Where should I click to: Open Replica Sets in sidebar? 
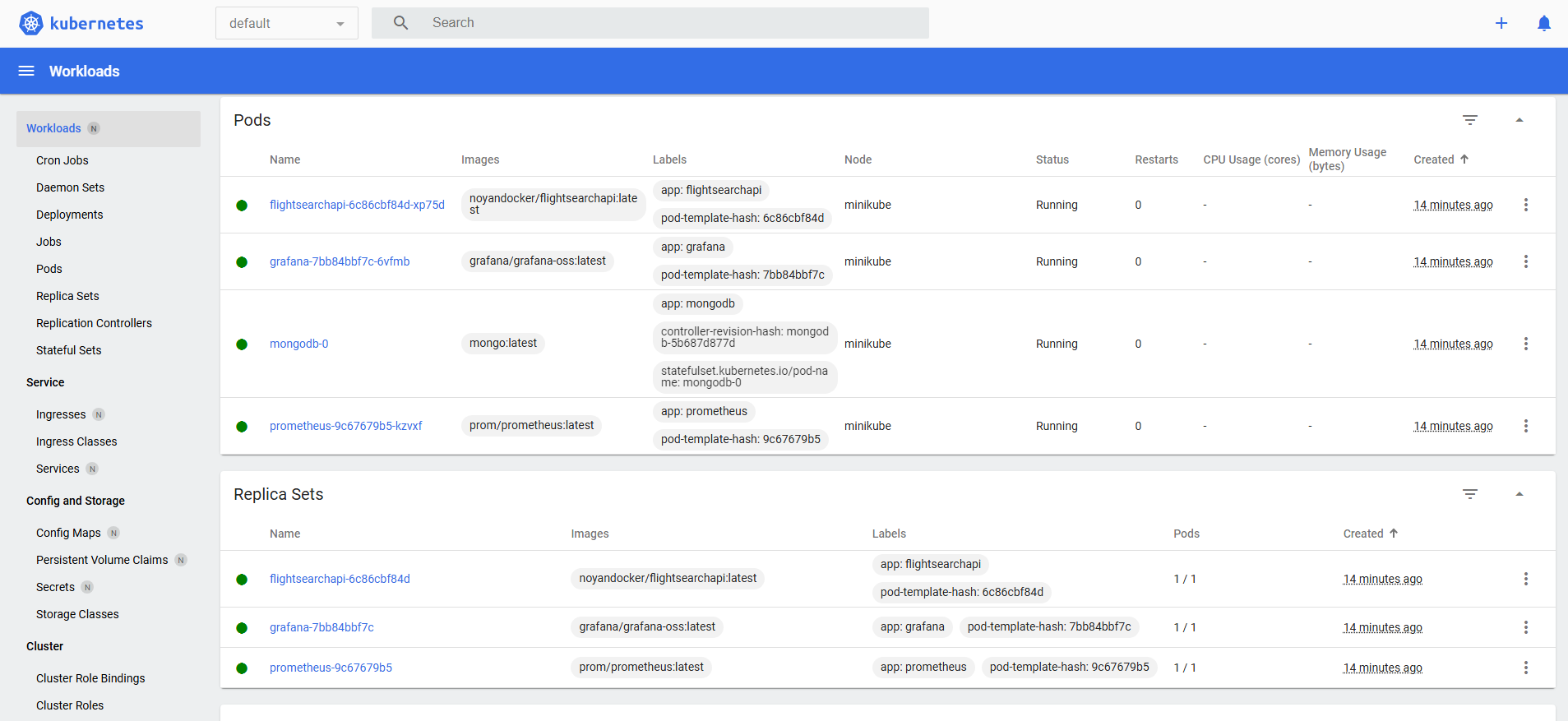pos(67,296)
